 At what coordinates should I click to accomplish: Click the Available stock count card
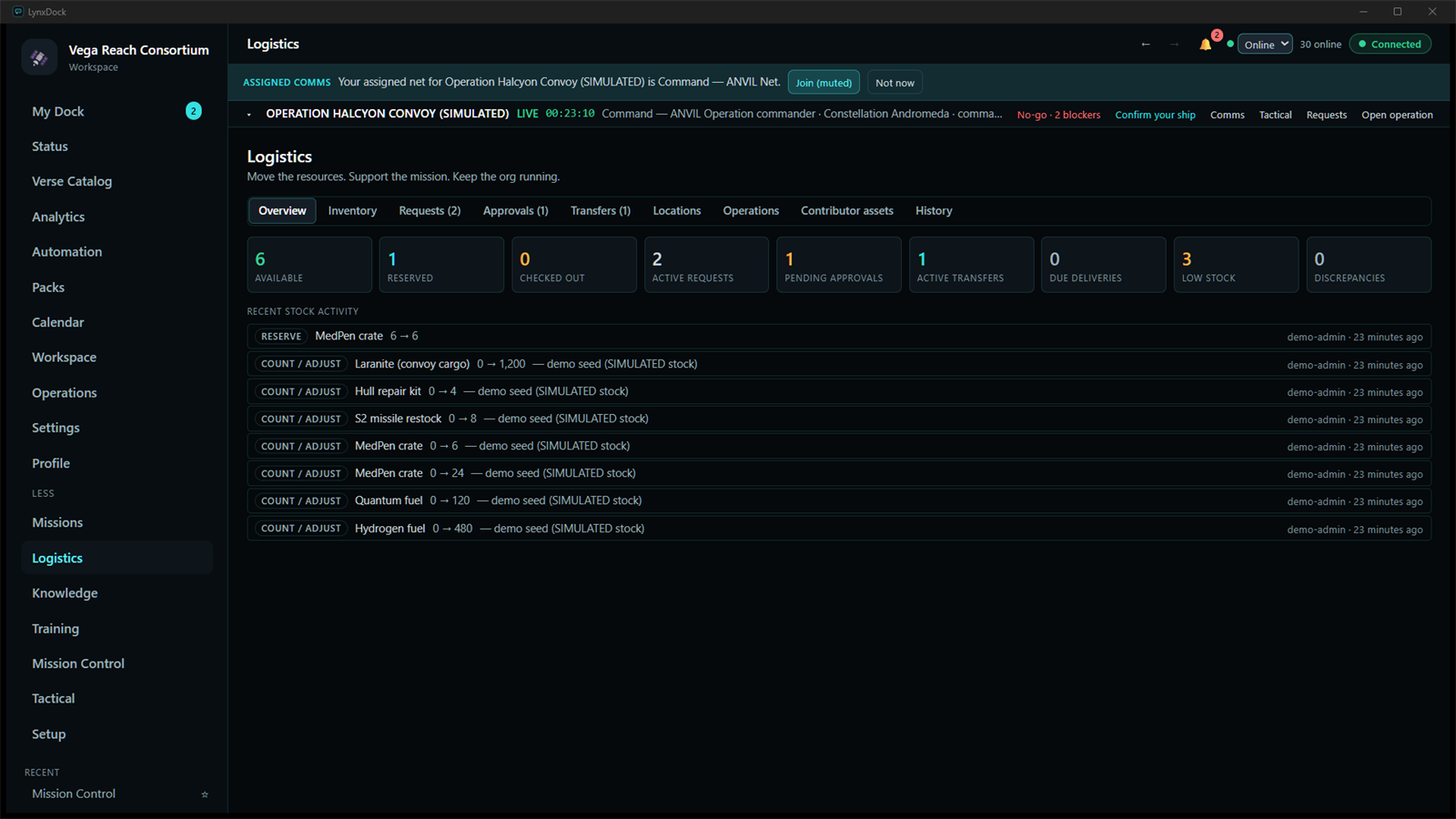pyautogui.click(x=309, y=265)
